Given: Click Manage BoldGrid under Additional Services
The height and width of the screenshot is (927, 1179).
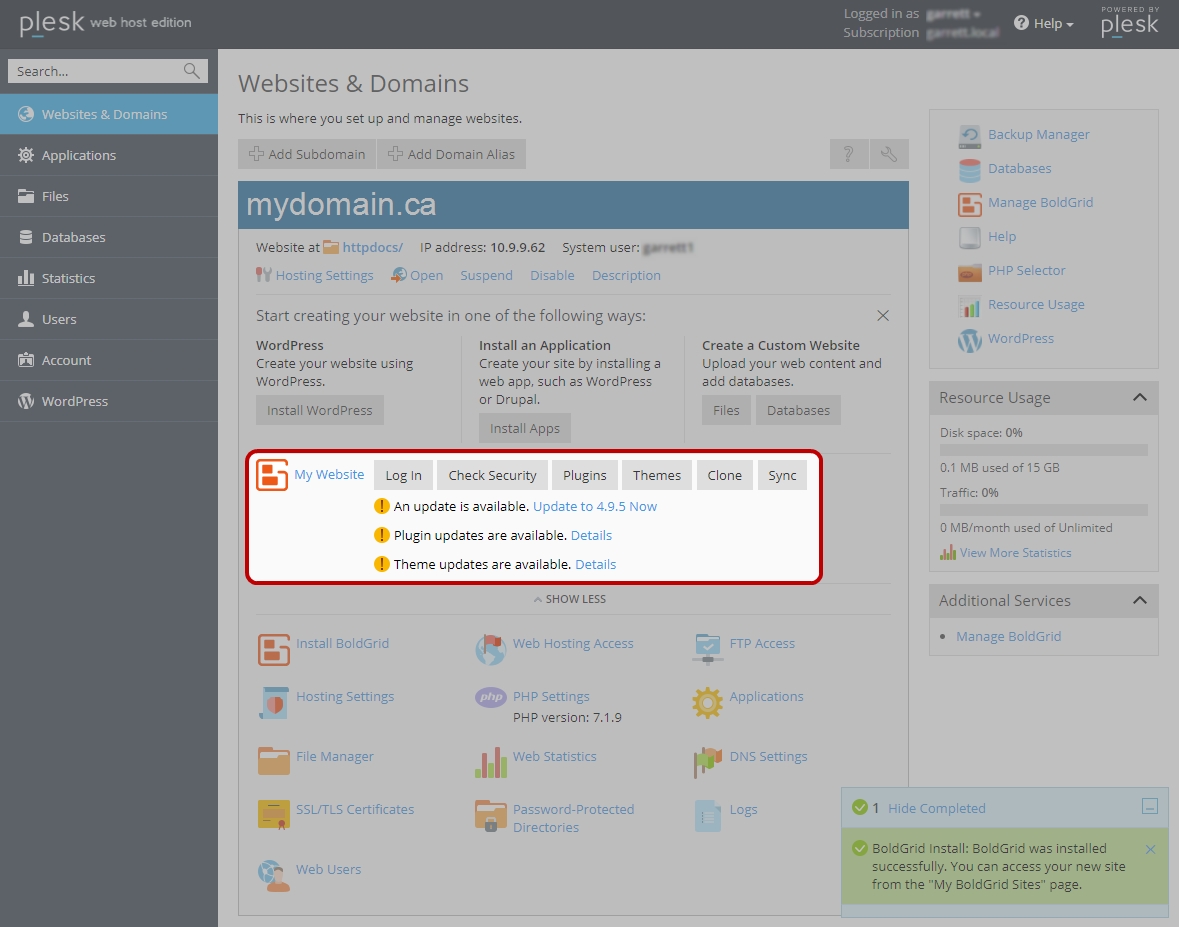Looking at the screenshot, I should click(x=1008, y=636).
